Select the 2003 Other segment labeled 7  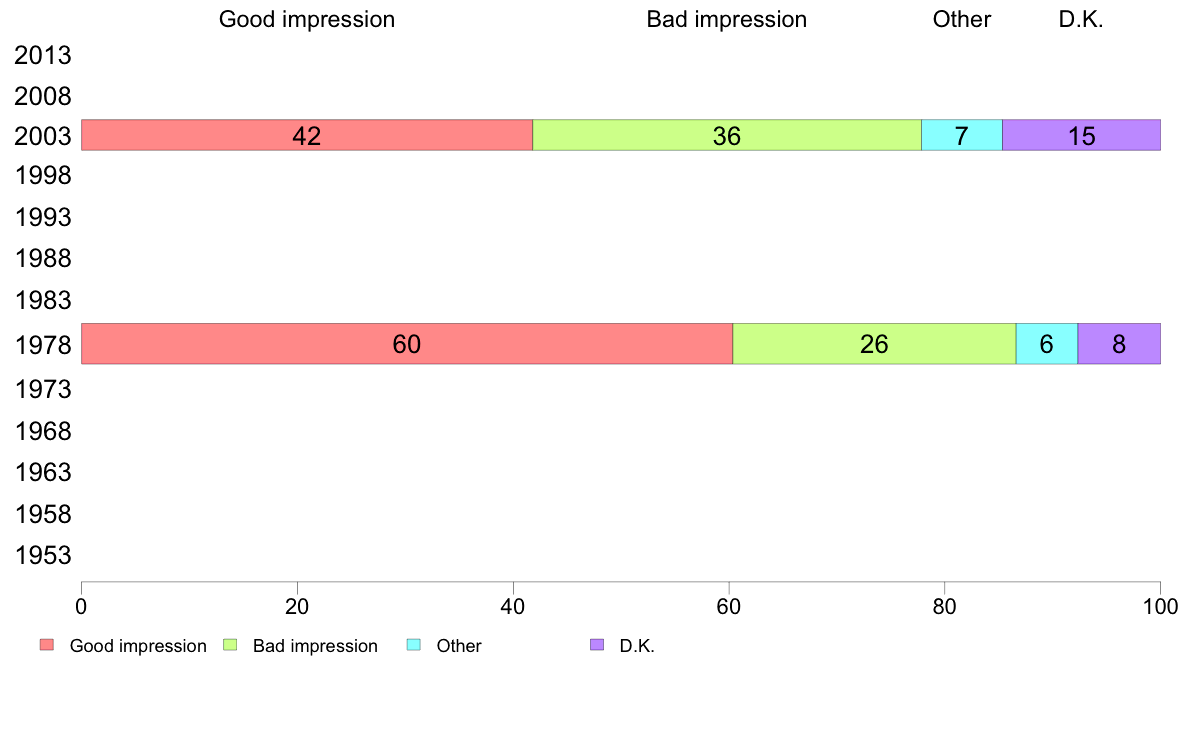[x=961, y=135]
